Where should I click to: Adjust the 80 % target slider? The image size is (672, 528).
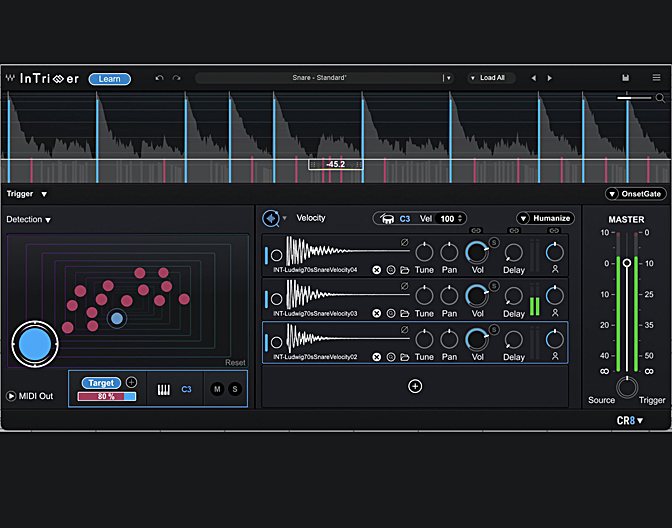tap(107, 396)
